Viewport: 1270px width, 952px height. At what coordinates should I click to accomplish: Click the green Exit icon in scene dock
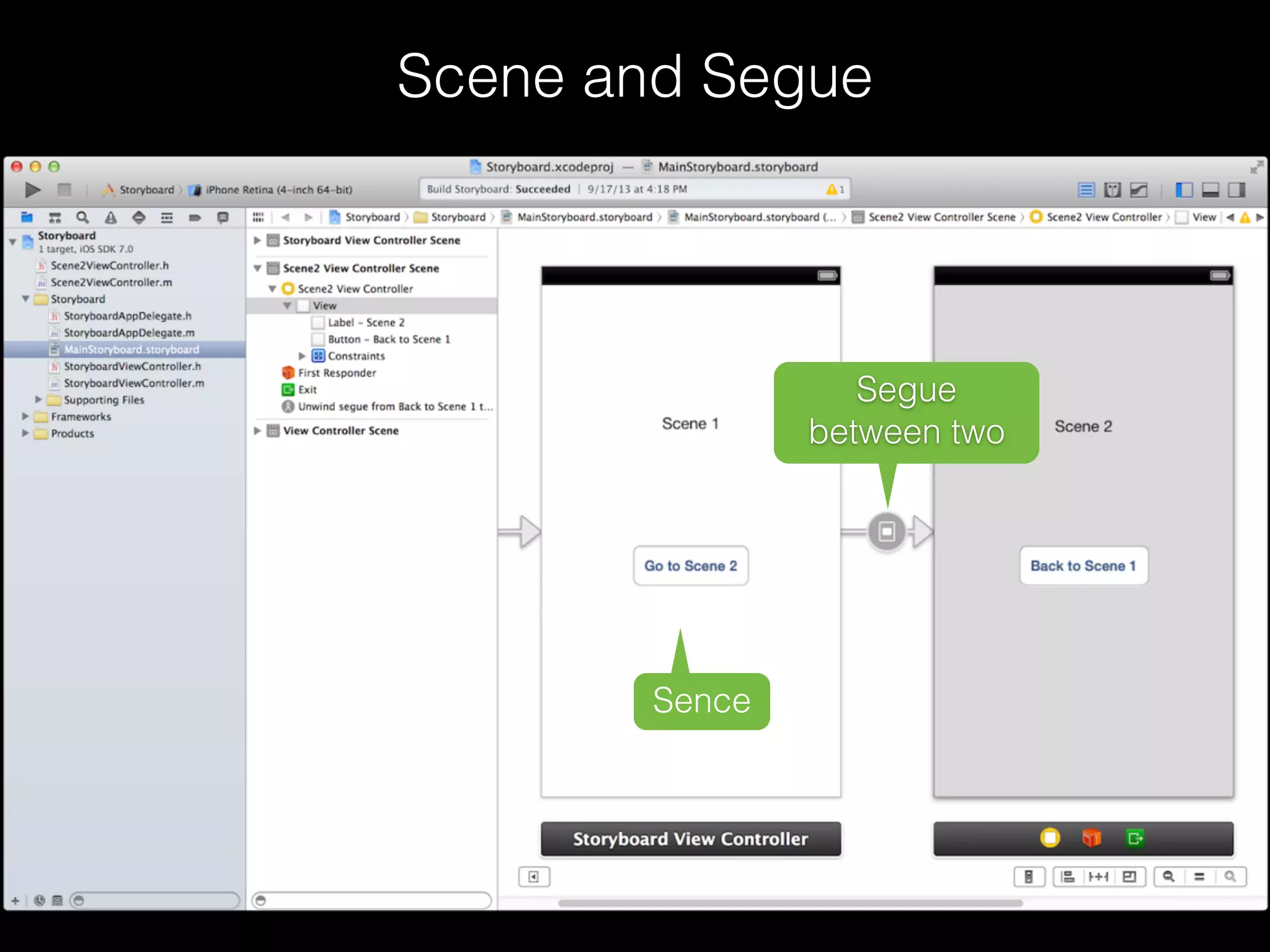(x=1134, y=838)
